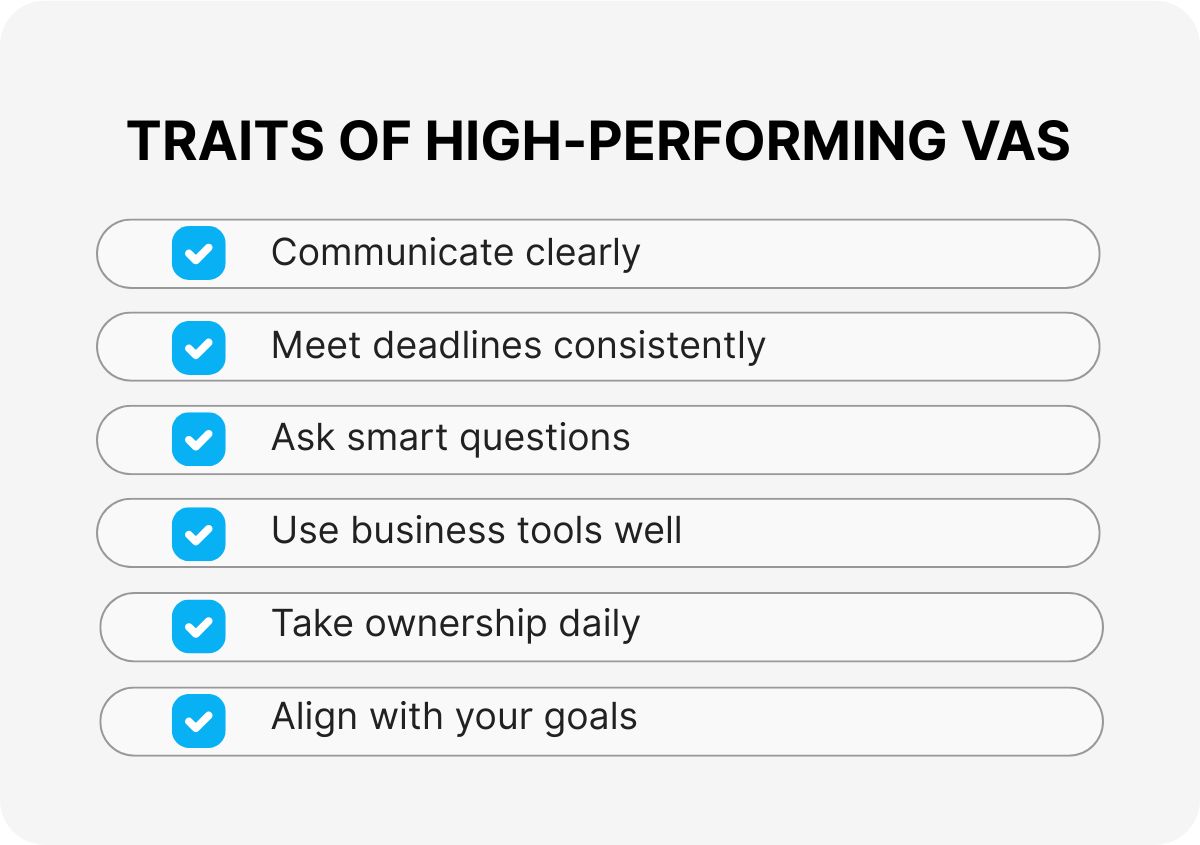Click the "Take ownership daily" label
The width and height of the screenshot is (1200, 845).
point(455,624)
